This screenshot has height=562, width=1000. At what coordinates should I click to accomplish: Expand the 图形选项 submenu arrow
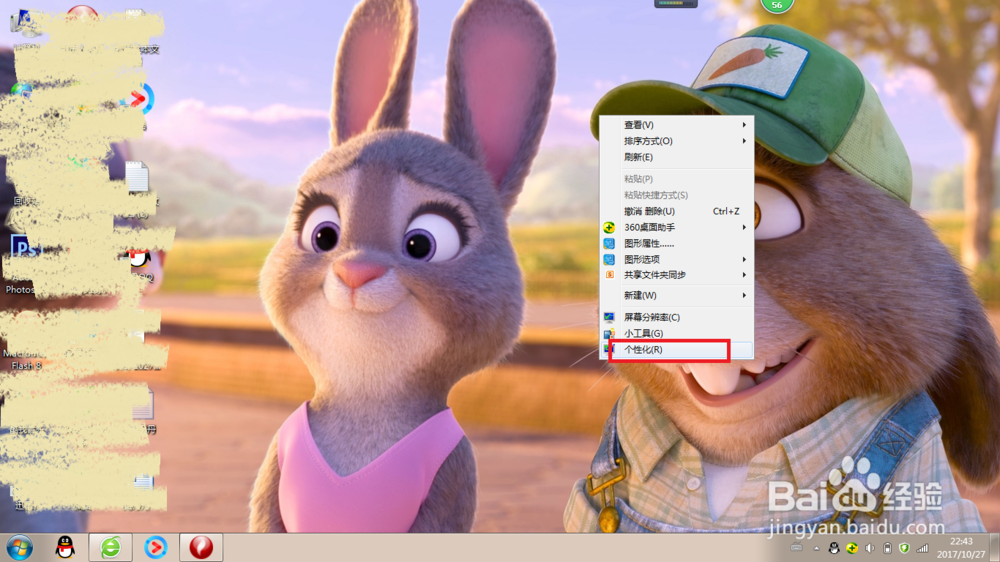744,259
